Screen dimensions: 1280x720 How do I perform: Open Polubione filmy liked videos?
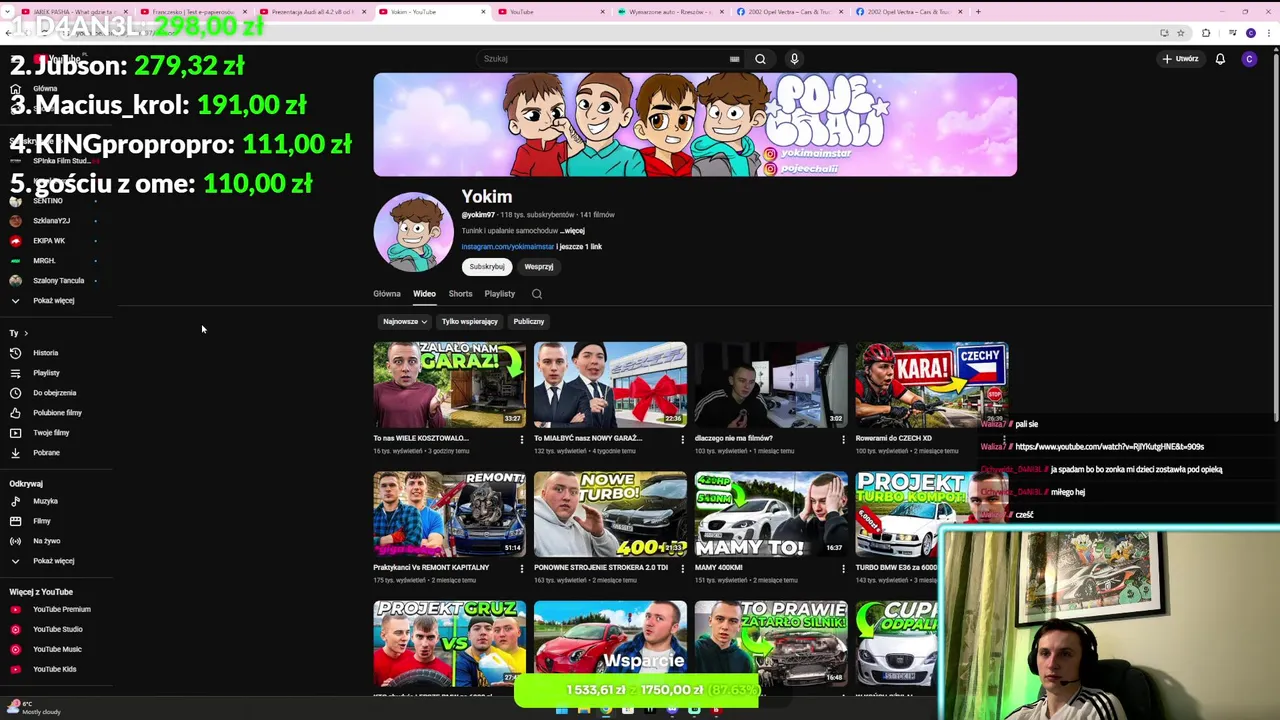coord(57,413)
